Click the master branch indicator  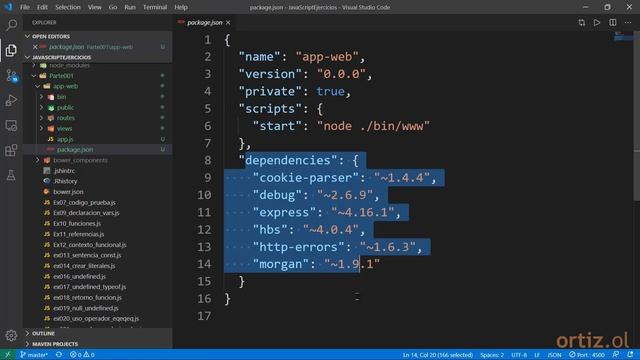[x=34, y=355]
